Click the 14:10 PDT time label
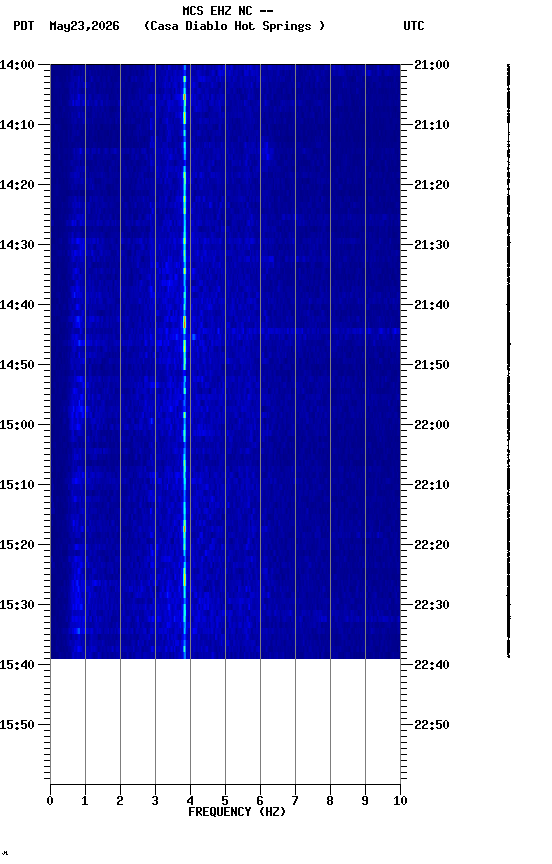This screenshot has height=864, width=552. pyautogui.click(x=17, y=125)
